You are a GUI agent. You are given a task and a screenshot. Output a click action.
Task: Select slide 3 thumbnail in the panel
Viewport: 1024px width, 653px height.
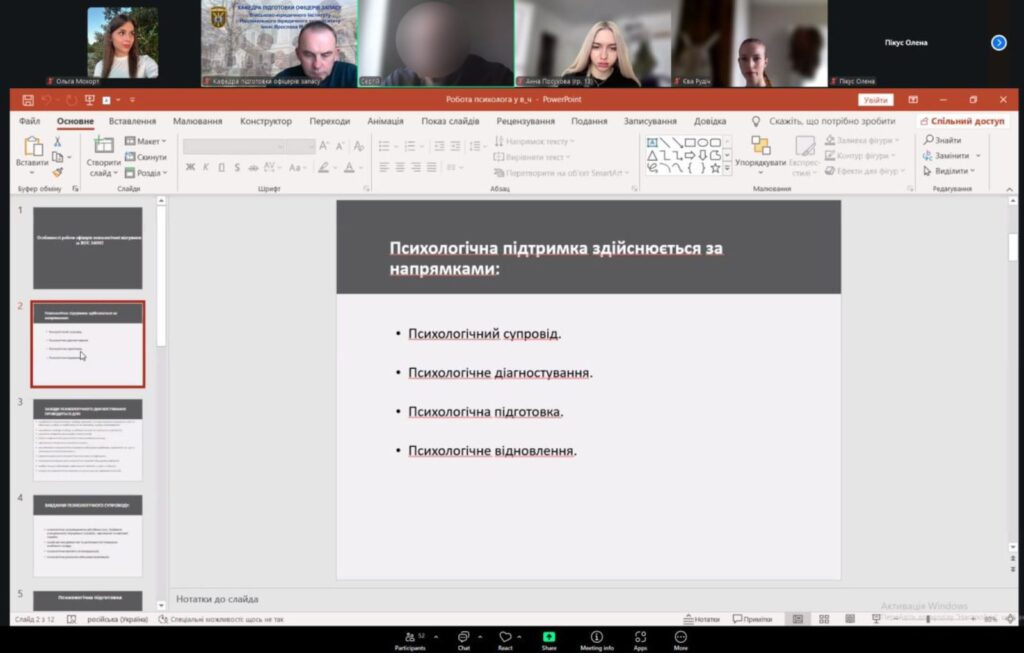tap(88, 440)
